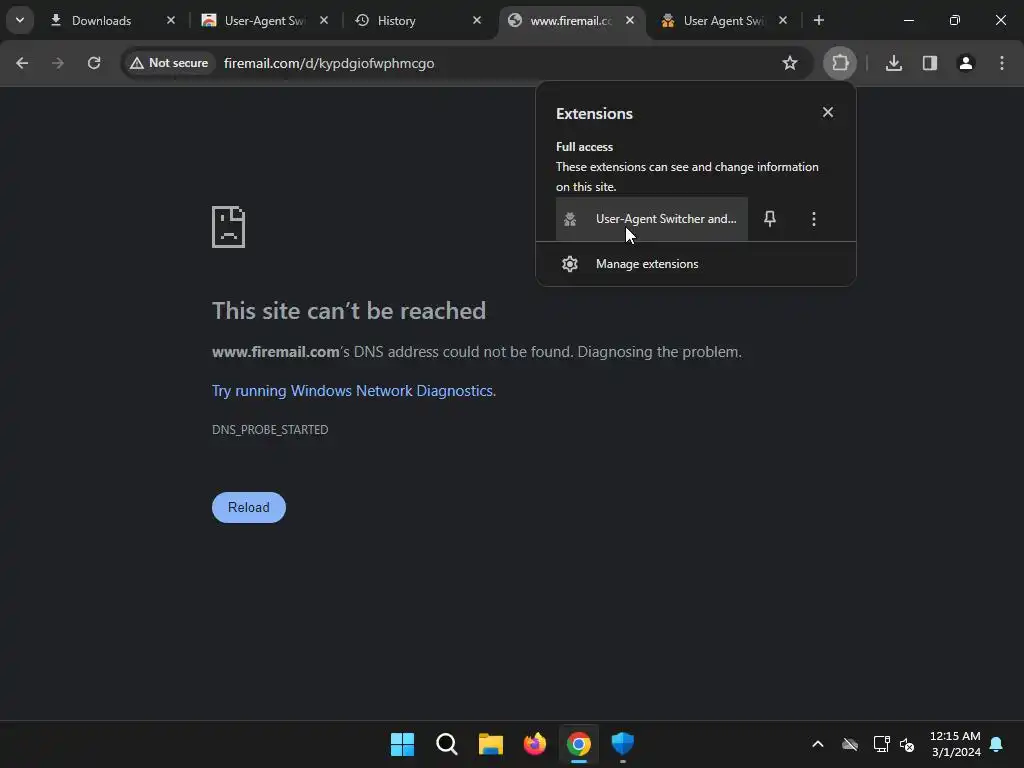1024x768 pixels.
Task: Open File Explorer from taskbar
Action: point(490,744)
